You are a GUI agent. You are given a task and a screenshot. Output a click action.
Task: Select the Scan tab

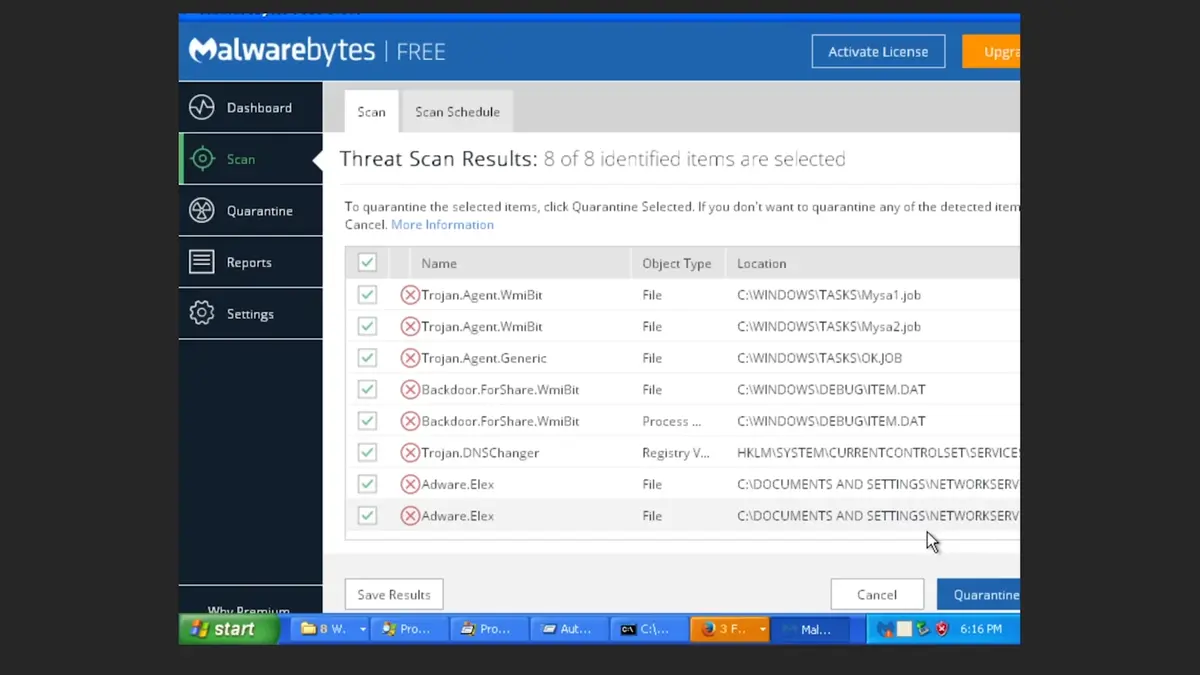pos(371,112)
